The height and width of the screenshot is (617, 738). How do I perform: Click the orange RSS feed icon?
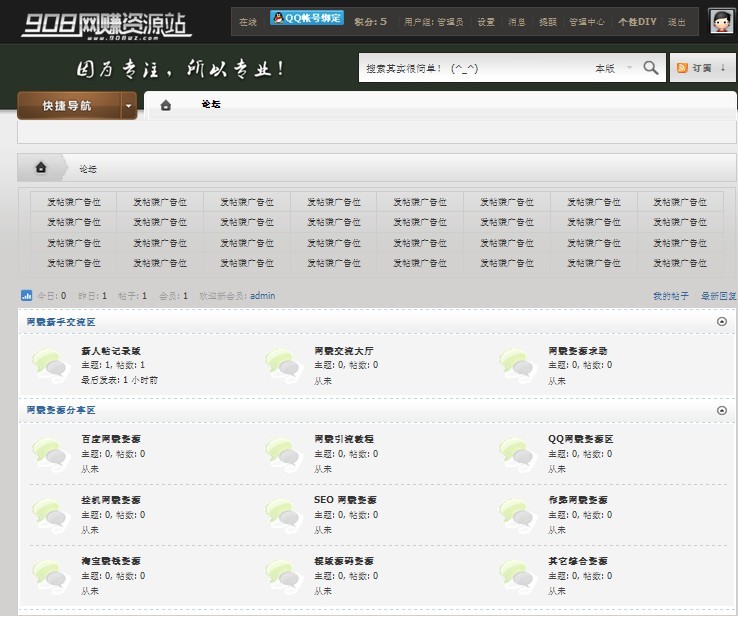(x=682, y=68)
